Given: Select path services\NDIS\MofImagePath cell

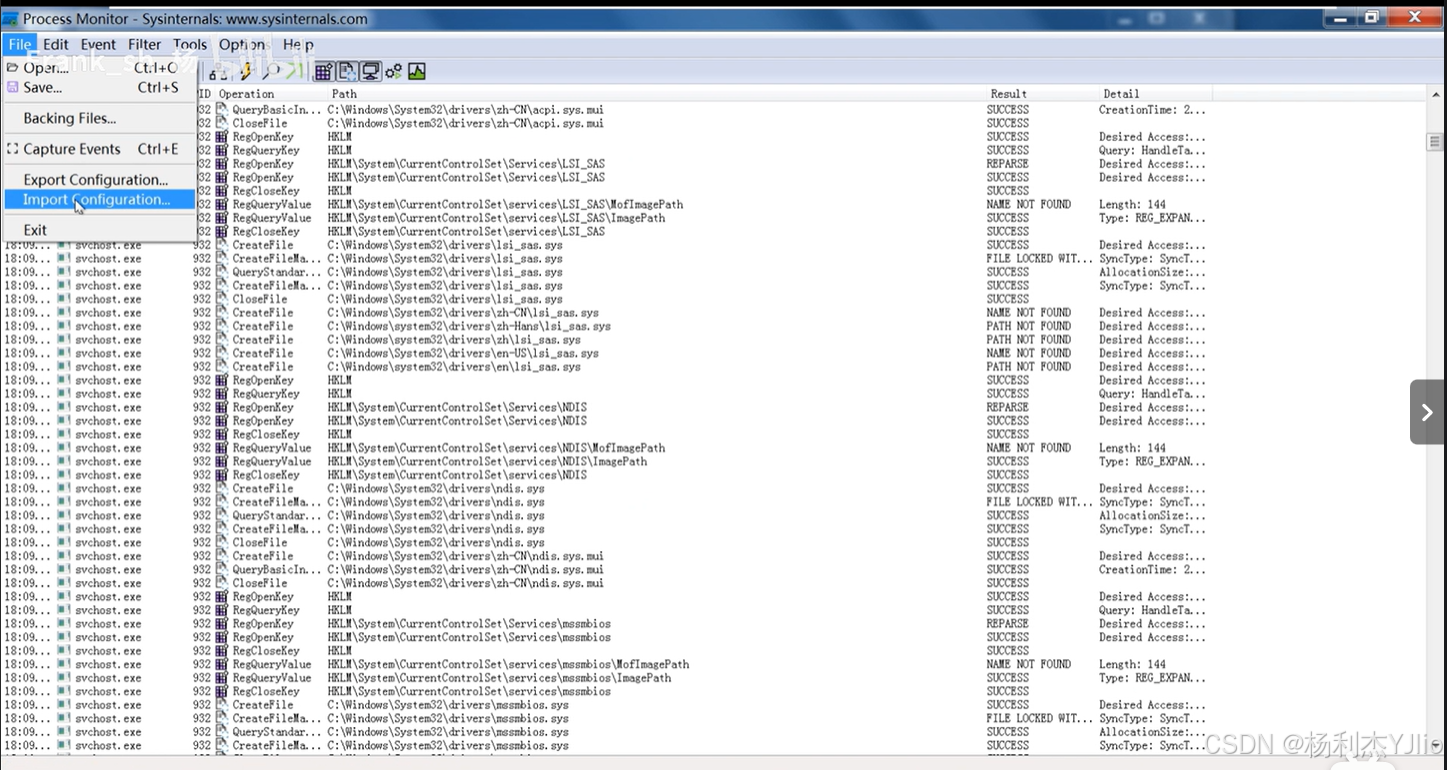Looking at the screenshot, I should click(x=496, y=448).
